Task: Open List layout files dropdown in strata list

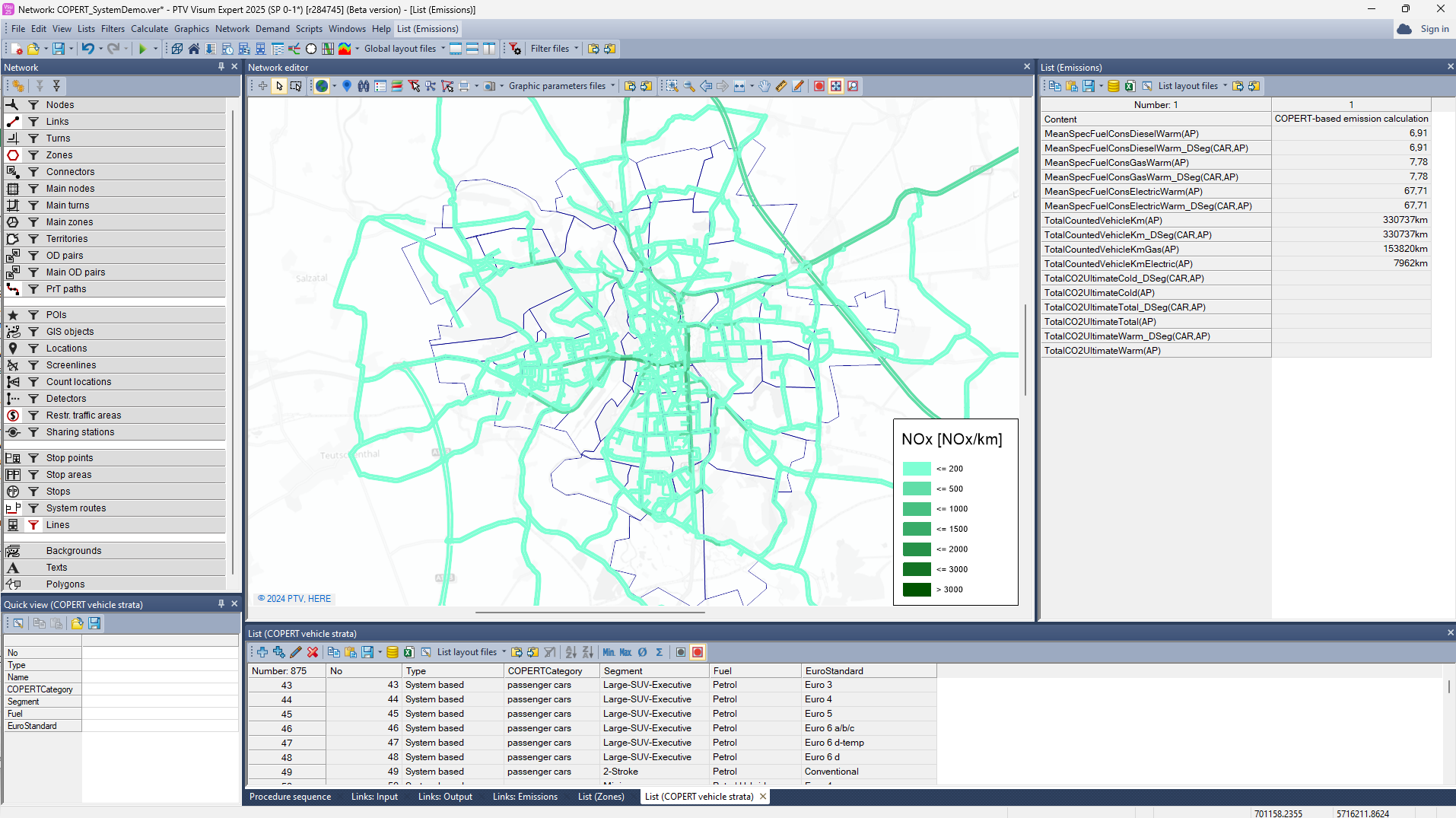Action: pyautogui.click(x=471, y=652)
